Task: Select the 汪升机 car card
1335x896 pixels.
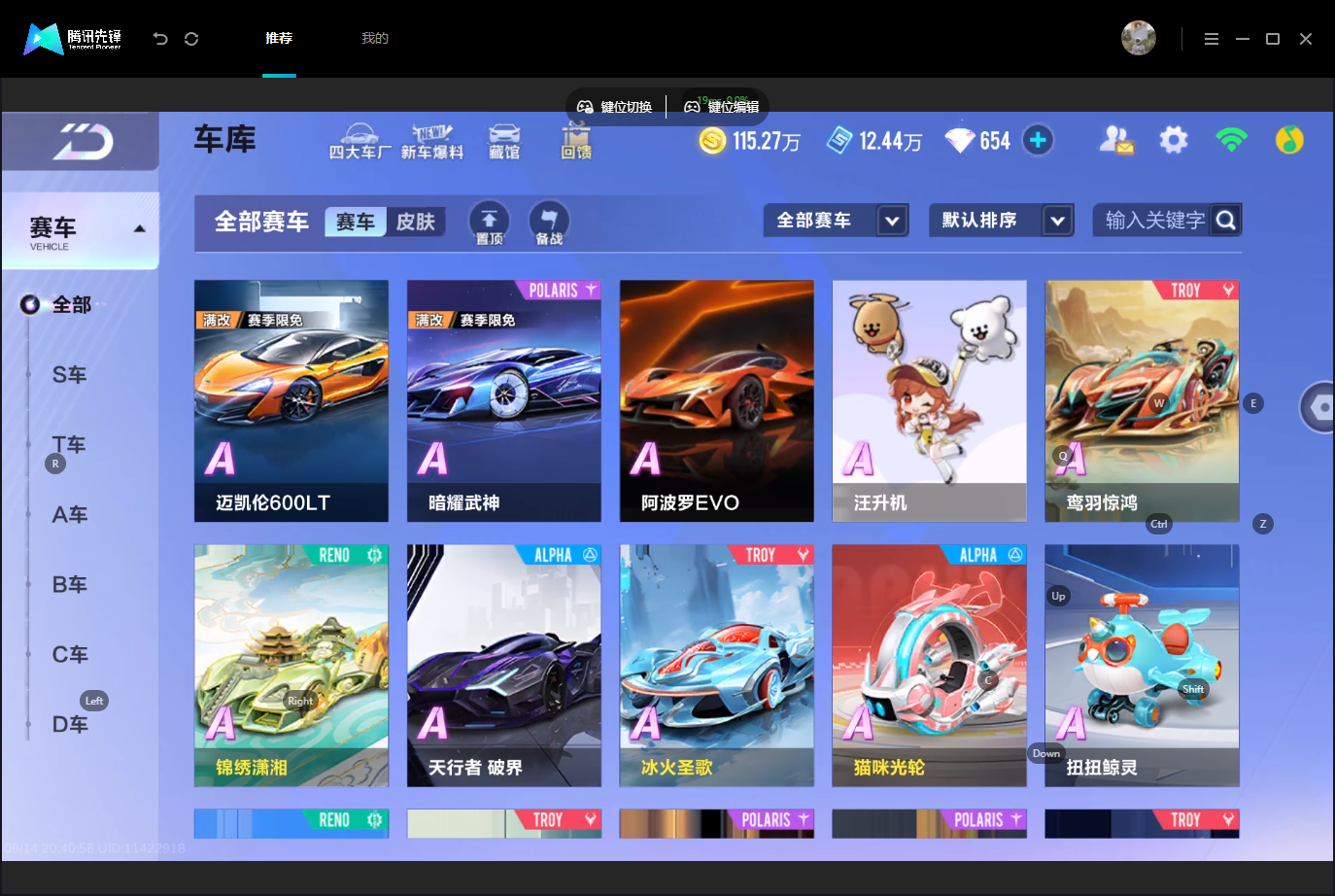Action: [x=930, y=401]
